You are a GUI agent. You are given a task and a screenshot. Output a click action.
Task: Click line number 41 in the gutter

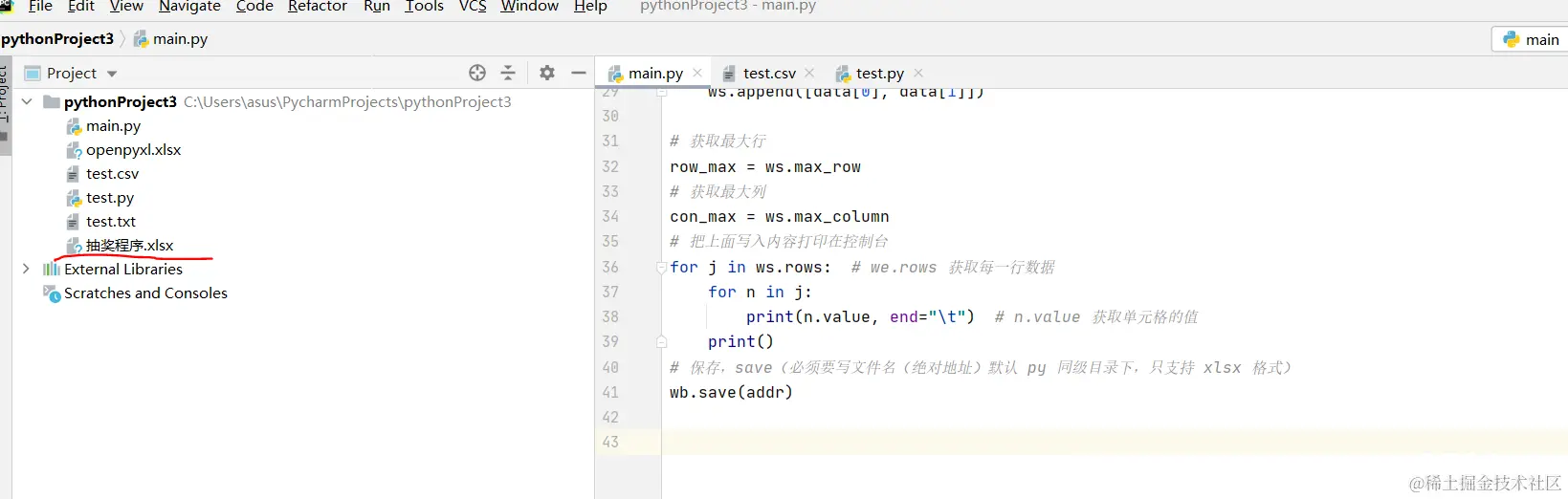tap(610, 392)
